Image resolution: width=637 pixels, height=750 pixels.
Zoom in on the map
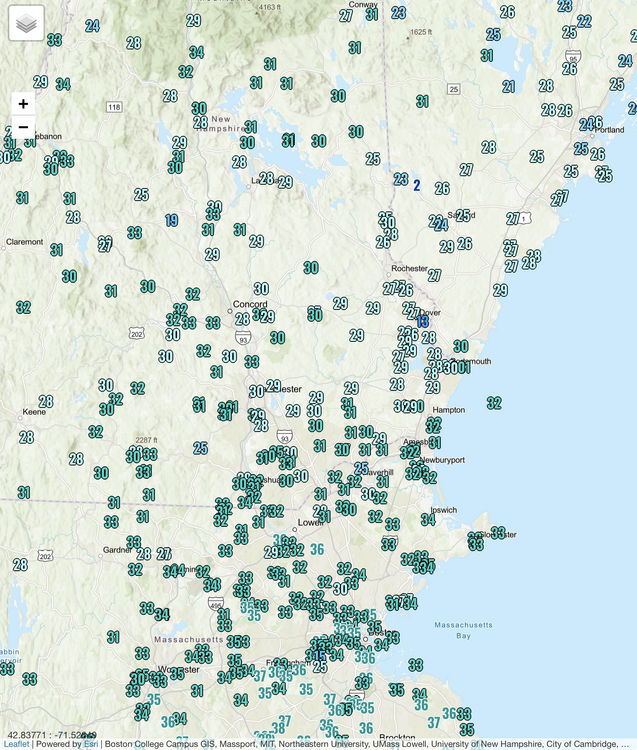(x=23, y=104)
